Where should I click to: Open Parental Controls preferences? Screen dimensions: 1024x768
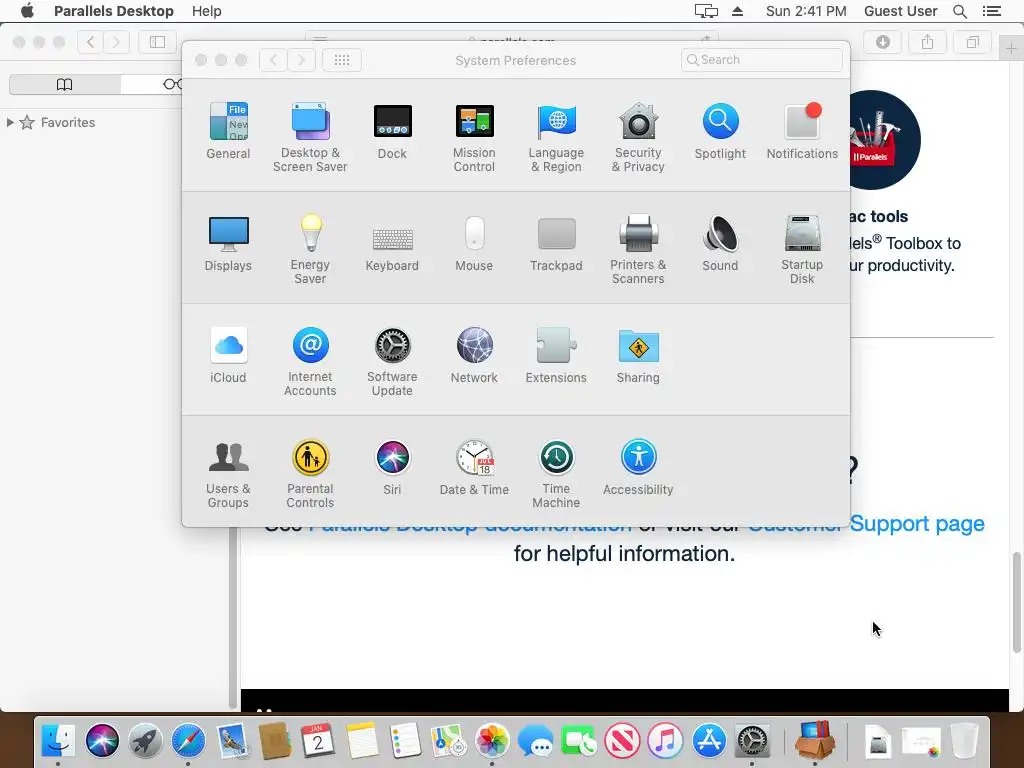coord(310,473)
